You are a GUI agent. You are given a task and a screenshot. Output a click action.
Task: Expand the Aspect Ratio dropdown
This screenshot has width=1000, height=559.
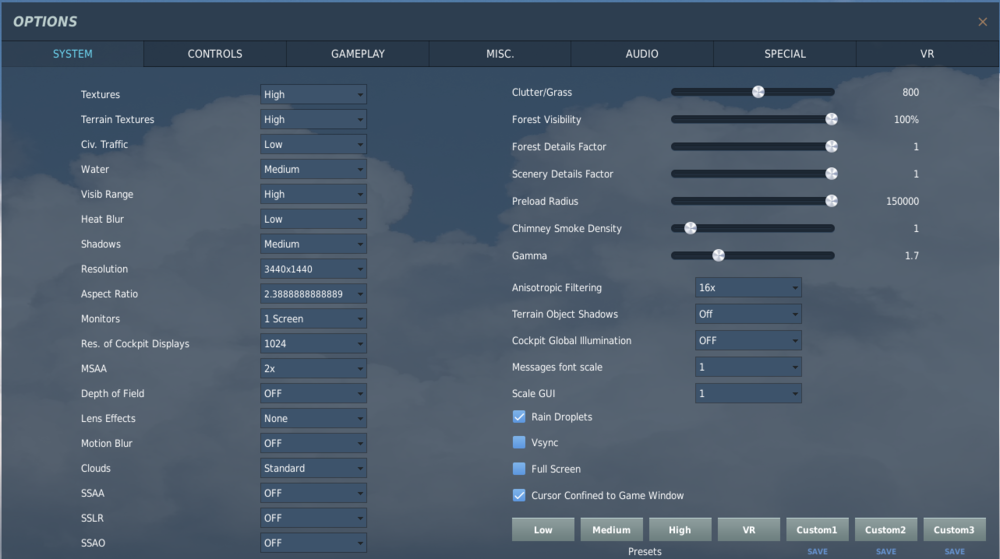click(x=313, y=294)
